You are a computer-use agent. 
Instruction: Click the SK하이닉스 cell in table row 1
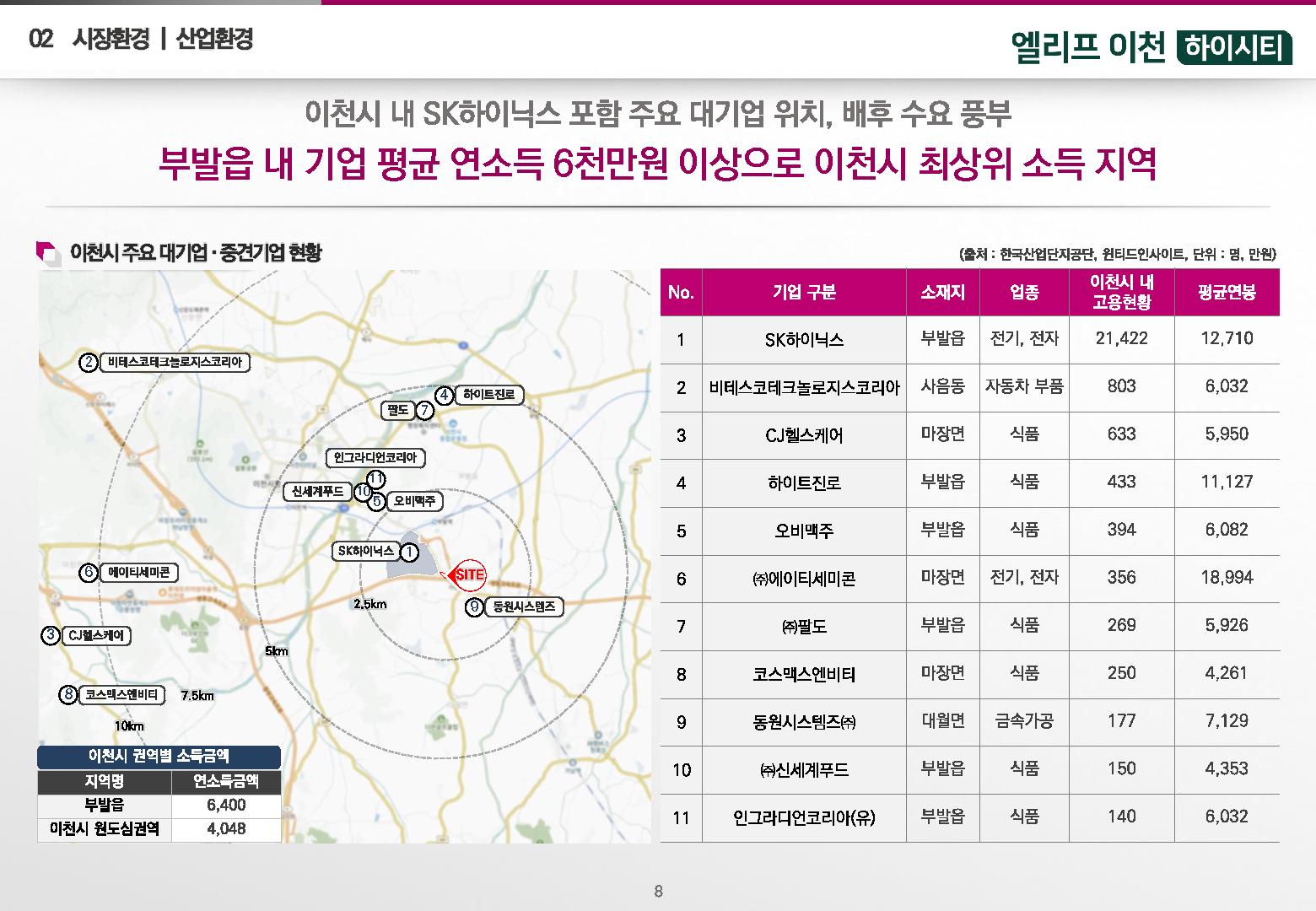(x=804, y=340)
